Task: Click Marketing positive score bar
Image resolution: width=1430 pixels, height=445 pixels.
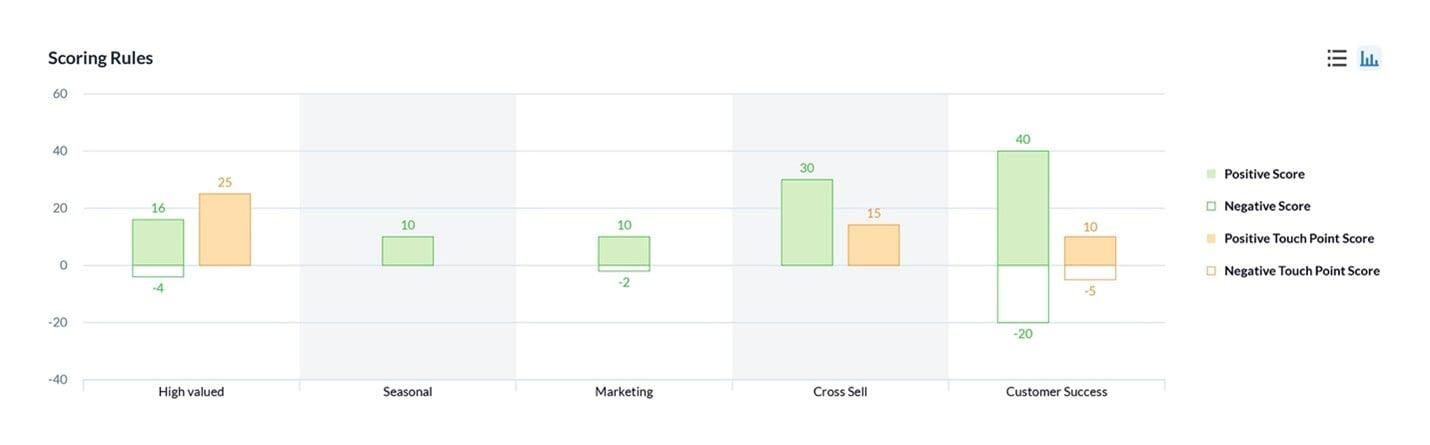Action: (624, 251)
